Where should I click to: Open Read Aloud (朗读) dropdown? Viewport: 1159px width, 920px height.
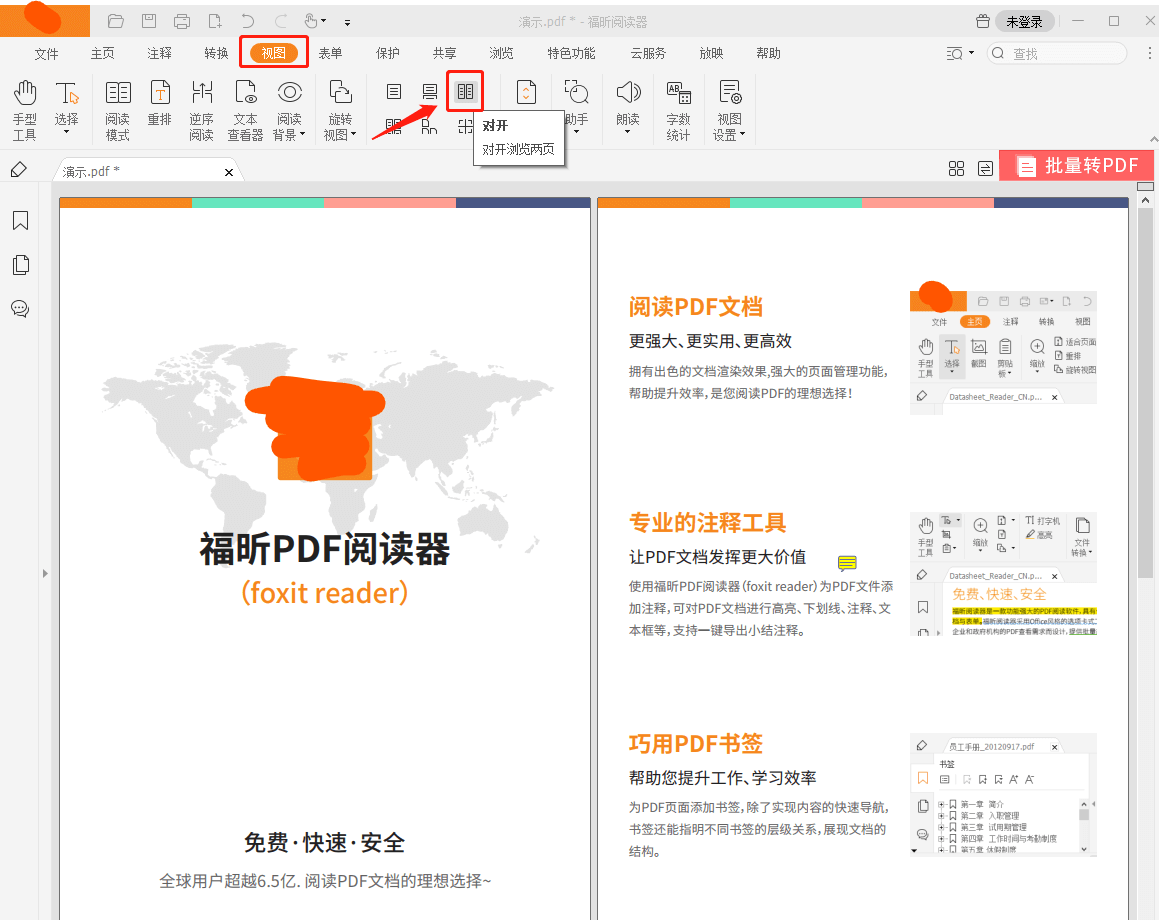[x=628, y=132]
